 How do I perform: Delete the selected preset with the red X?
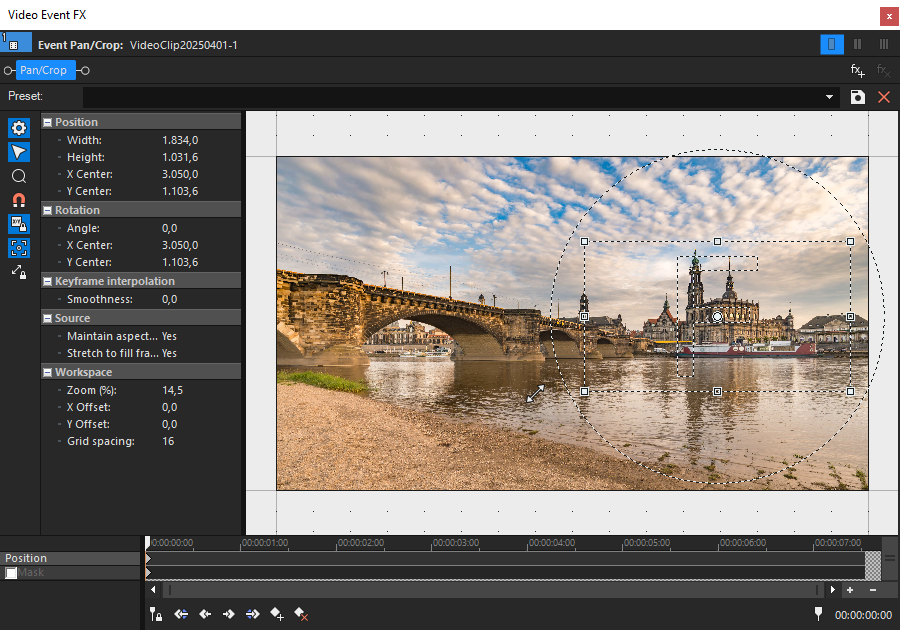(x=884, y=97)
